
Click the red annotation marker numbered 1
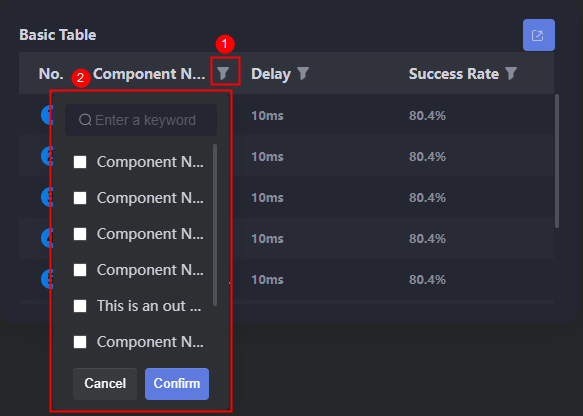(225, 44)
